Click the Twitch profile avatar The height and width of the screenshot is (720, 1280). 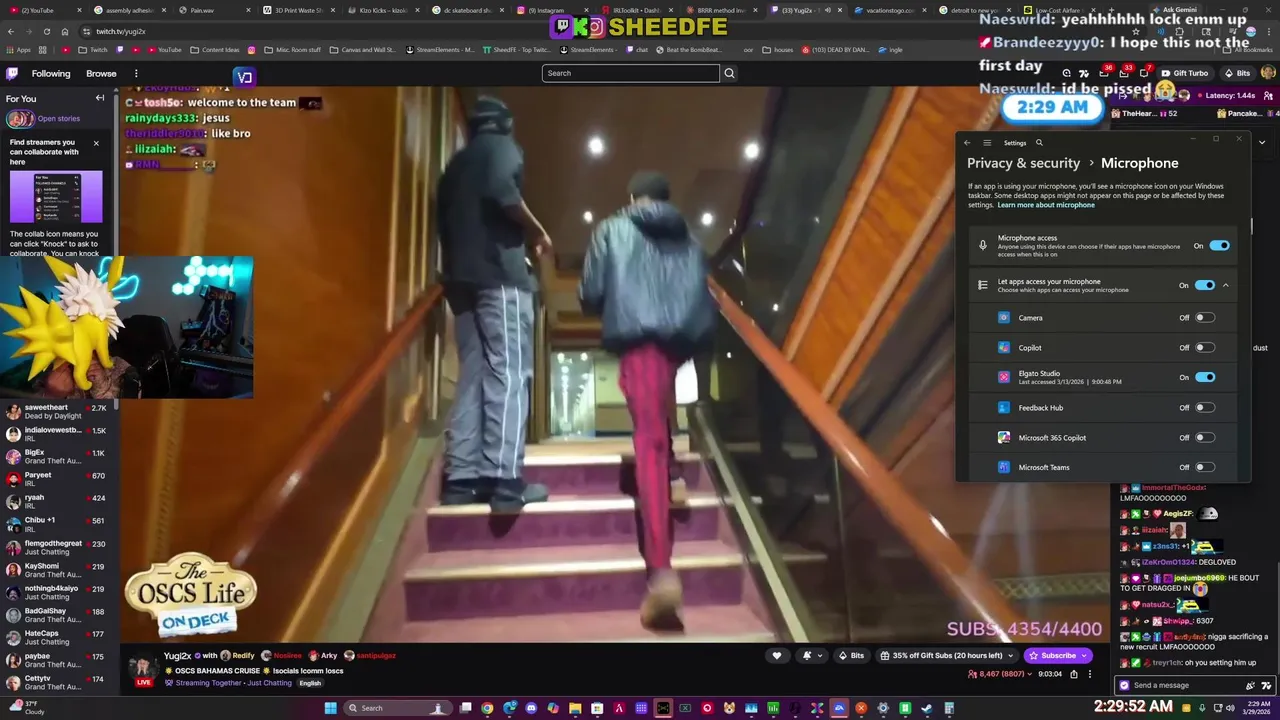[1268, 73]
